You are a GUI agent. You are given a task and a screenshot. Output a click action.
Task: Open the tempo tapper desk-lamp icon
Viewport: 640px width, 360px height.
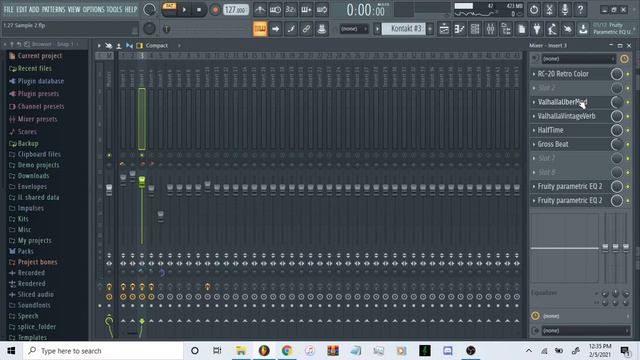[x=552, y=29]
